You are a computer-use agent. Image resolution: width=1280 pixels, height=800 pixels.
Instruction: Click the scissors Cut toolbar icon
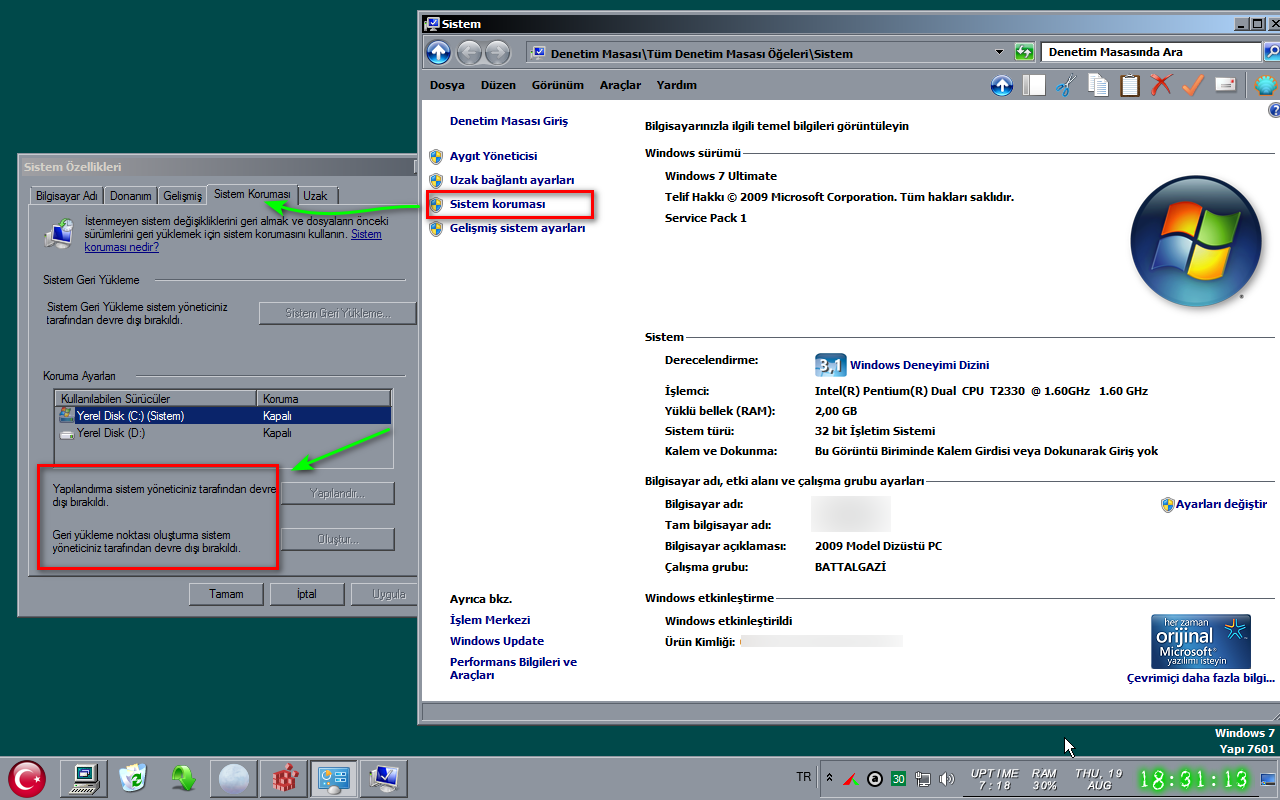point(1064,85)
